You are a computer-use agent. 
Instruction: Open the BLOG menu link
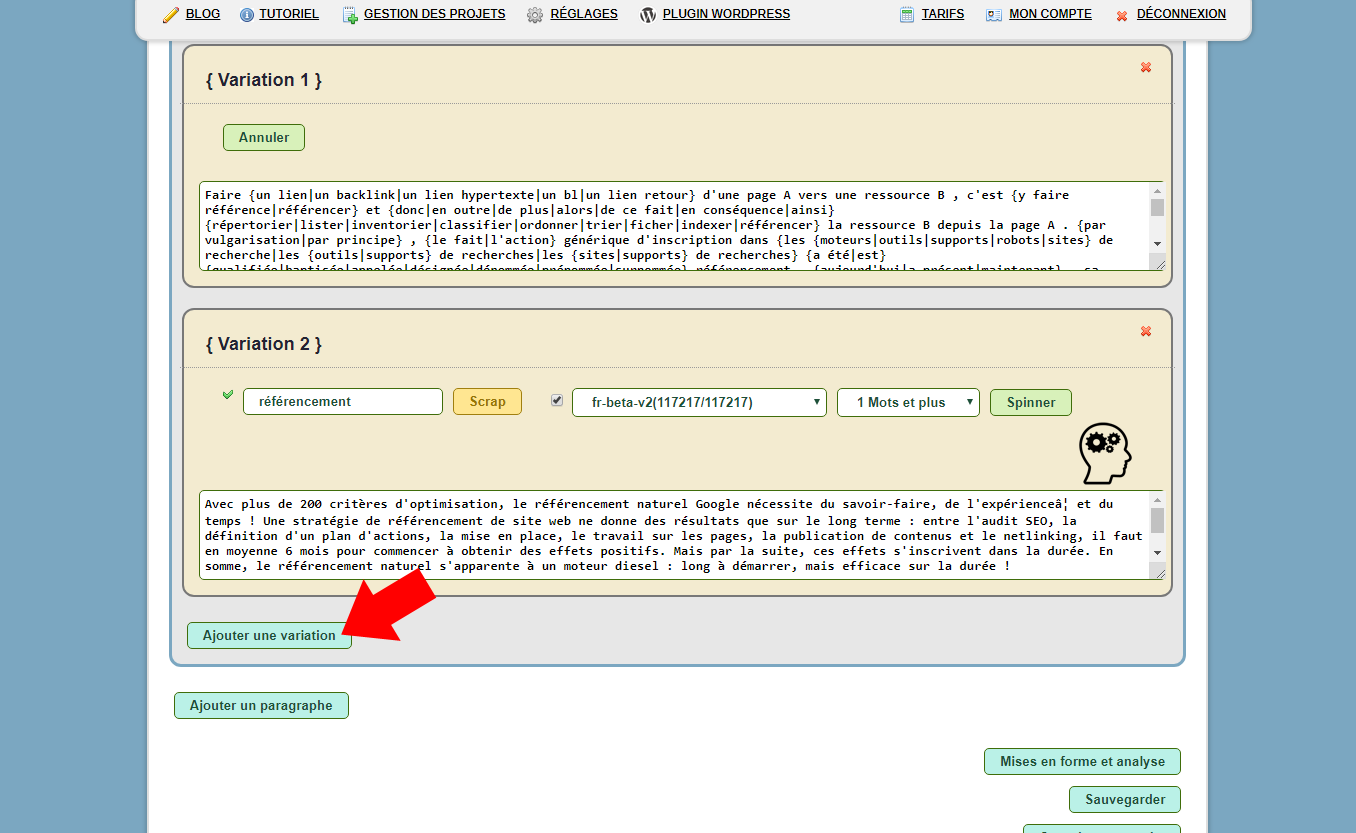click(x=203, y=14)
